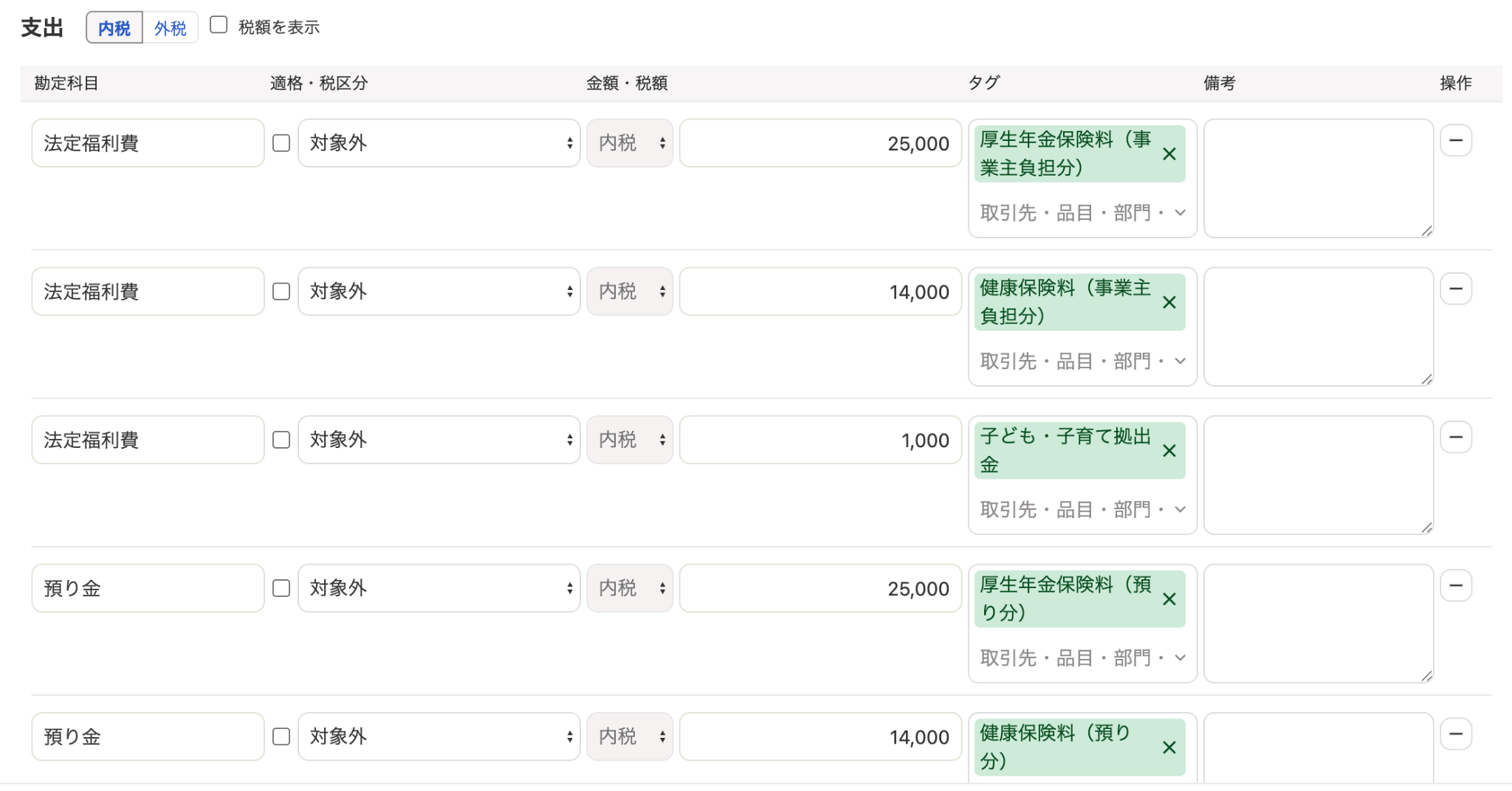Check 適格 box on 法定福利費 14,000 row
The width and height of the screenshot is (1512, 791).
point(281,291)
